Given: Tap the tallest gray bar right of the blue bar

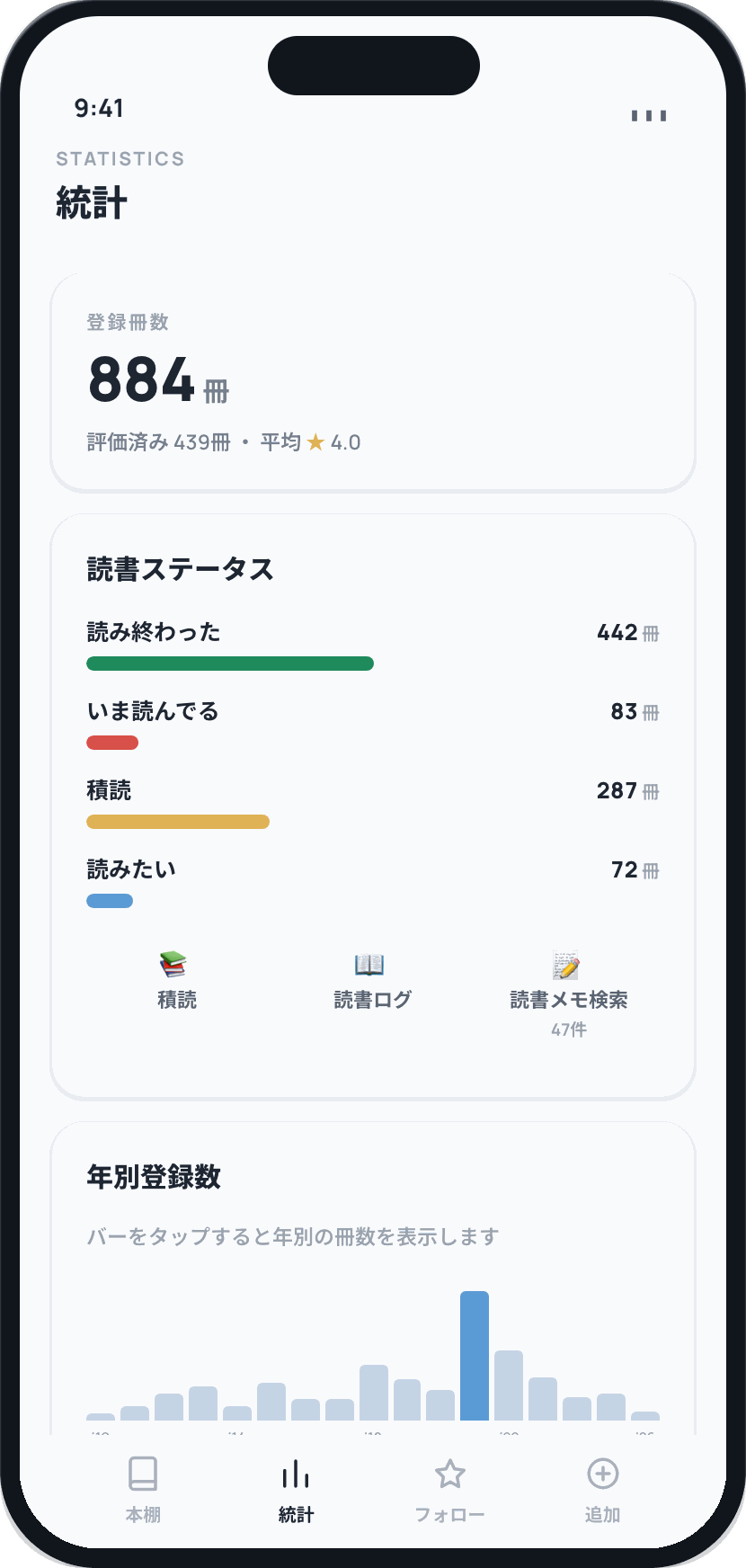Looking at the screenshot, I should (509, 1385).
